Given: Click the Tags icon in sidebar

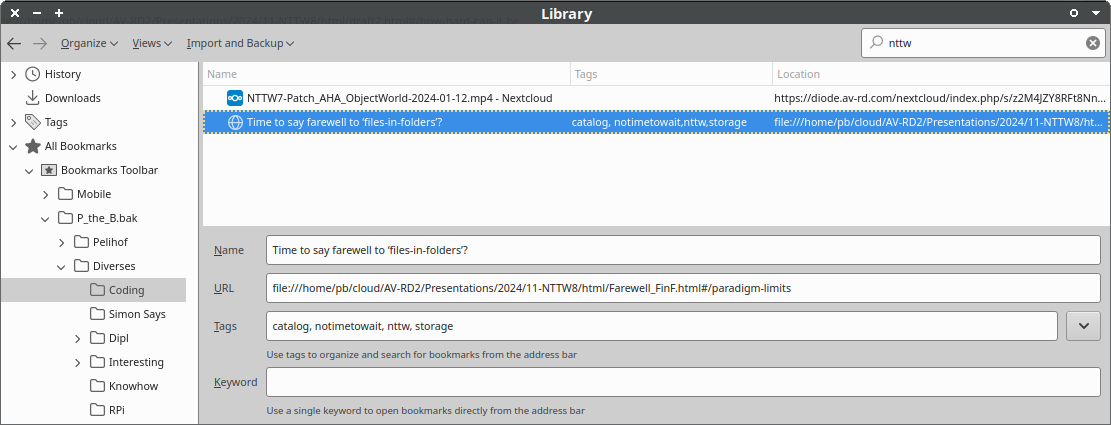Looking at the screenshot, I should (x=33, y=122).
